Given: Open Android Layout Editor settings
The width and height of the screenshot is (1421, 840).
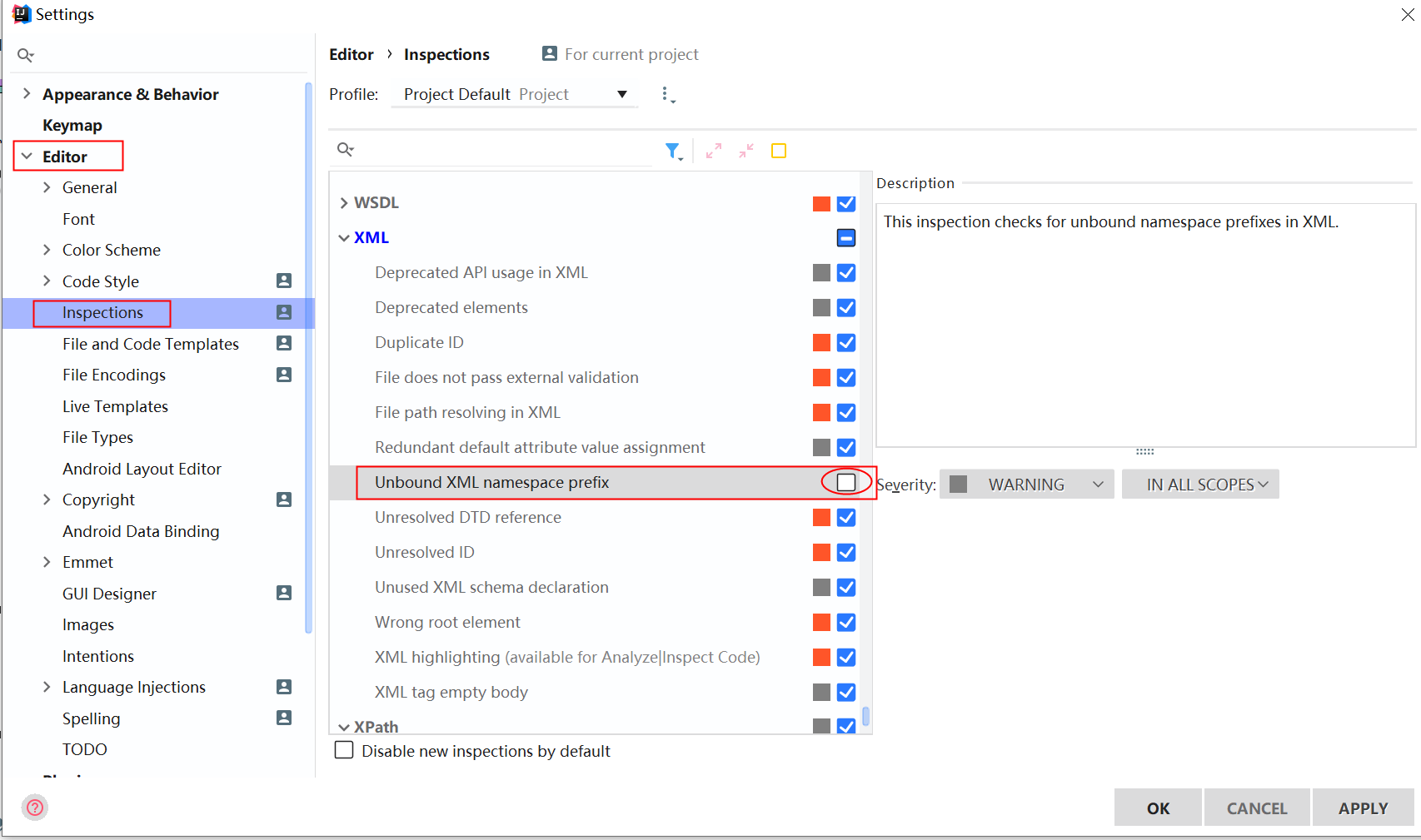Looking at the screenshot, I should 142,469.
